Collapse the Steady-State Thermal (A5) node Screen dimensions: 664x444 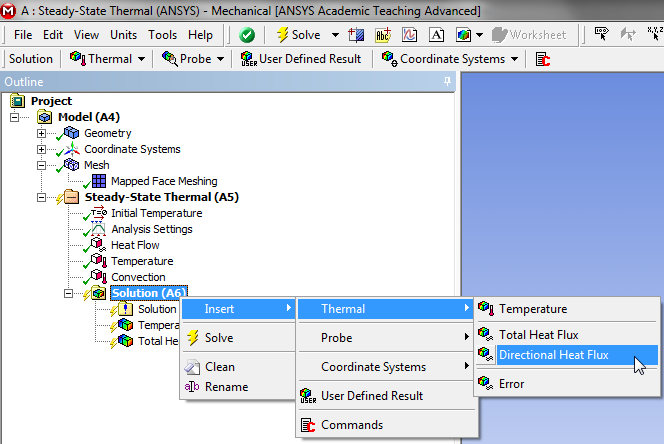(41, 197)
